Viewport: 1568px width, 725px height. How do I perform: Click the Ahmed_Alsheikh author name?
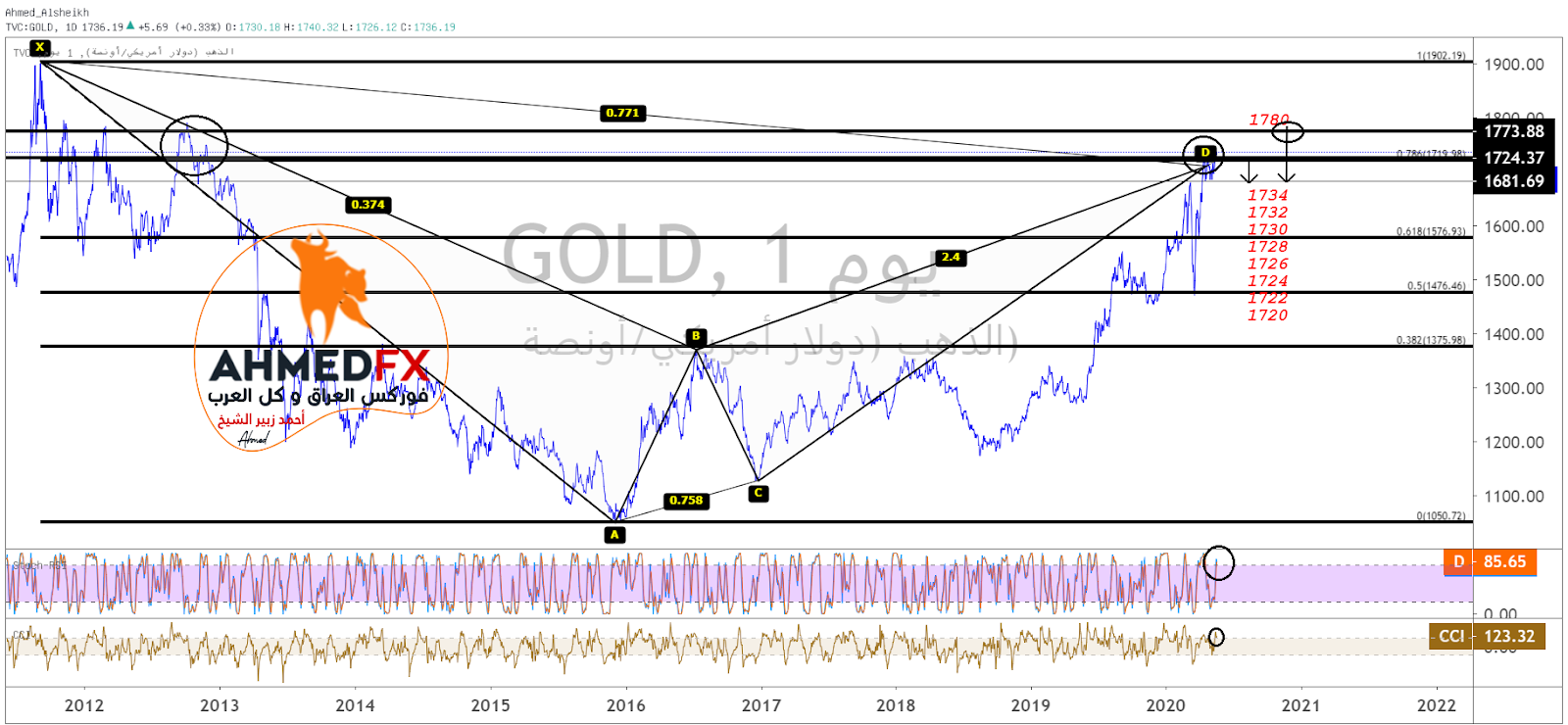[x=47, y=13]
